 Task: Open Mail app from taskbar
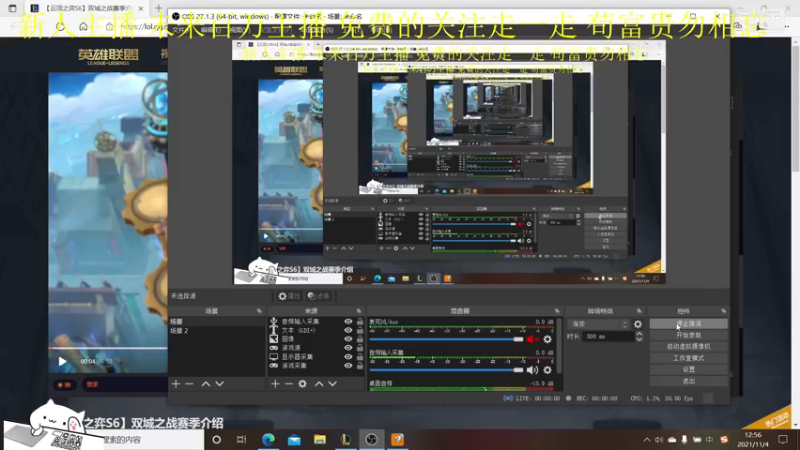click(294, 439)
